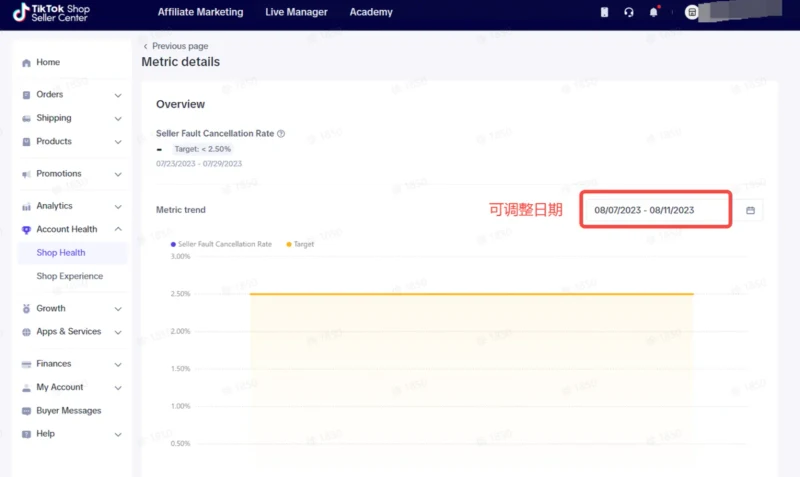
Task: Click the 'Metric trend' heading
Action: pyautogui.click(x=181, y=210)
